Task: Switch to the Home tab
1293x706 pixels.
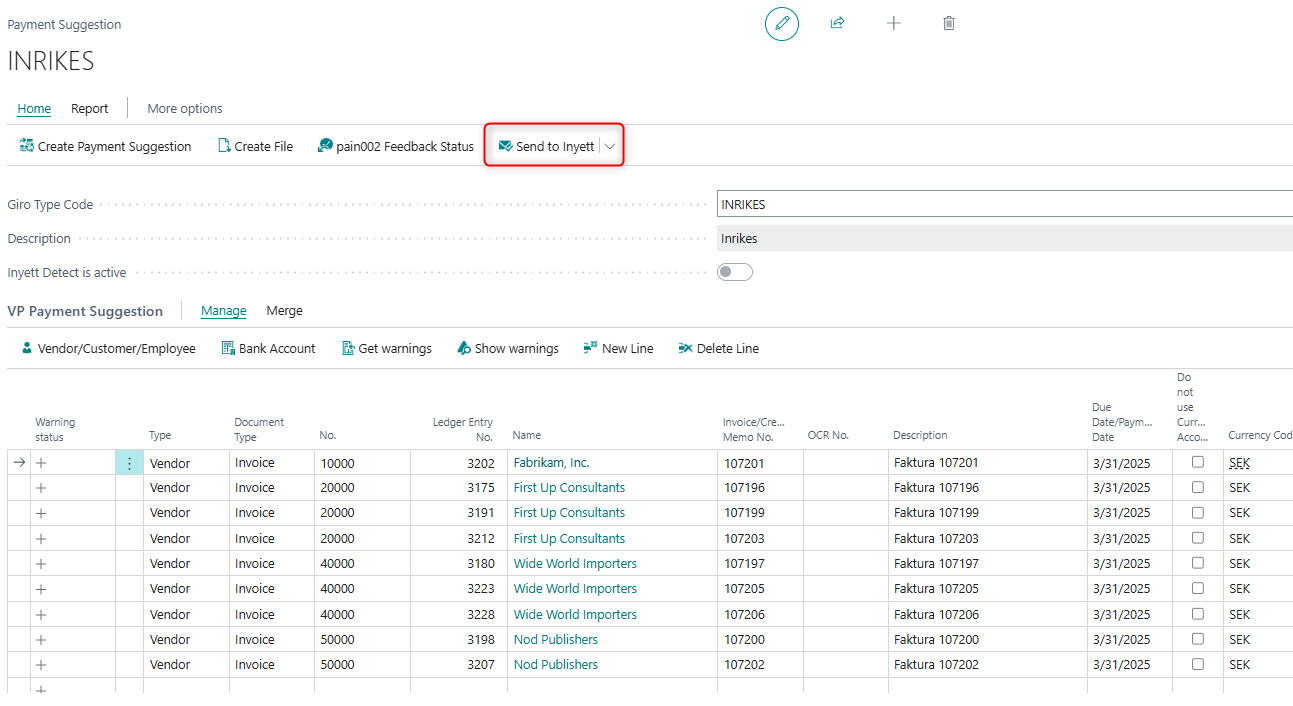Action: [x=34, y=109]
